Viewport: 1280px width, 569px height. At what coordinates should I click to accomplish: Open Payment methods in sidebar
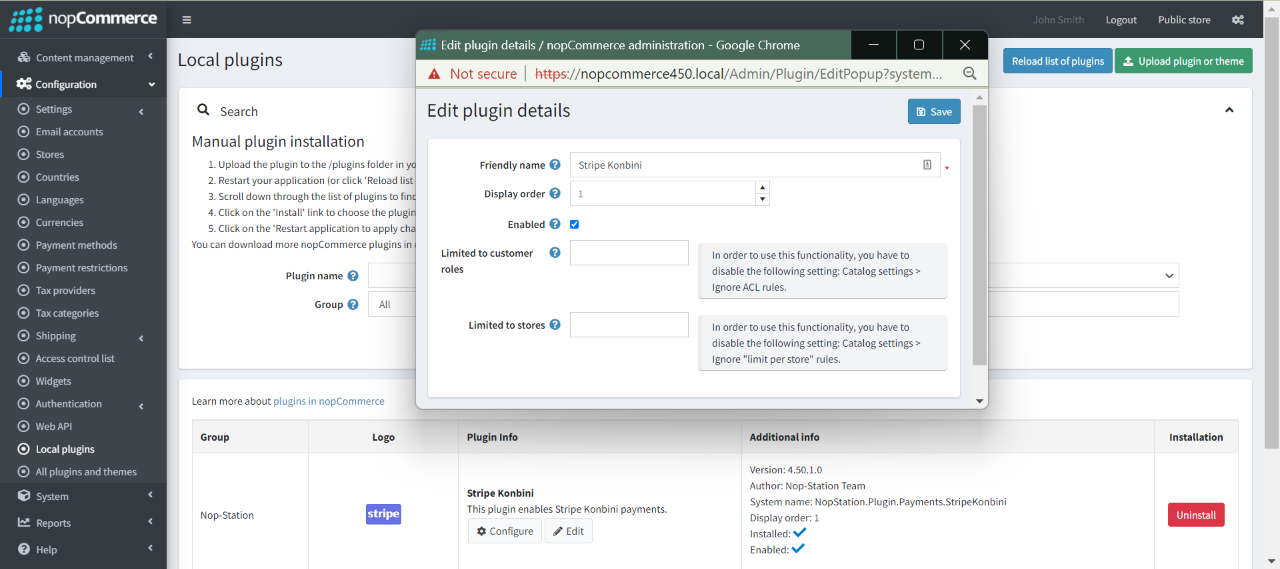click(76, 245)
